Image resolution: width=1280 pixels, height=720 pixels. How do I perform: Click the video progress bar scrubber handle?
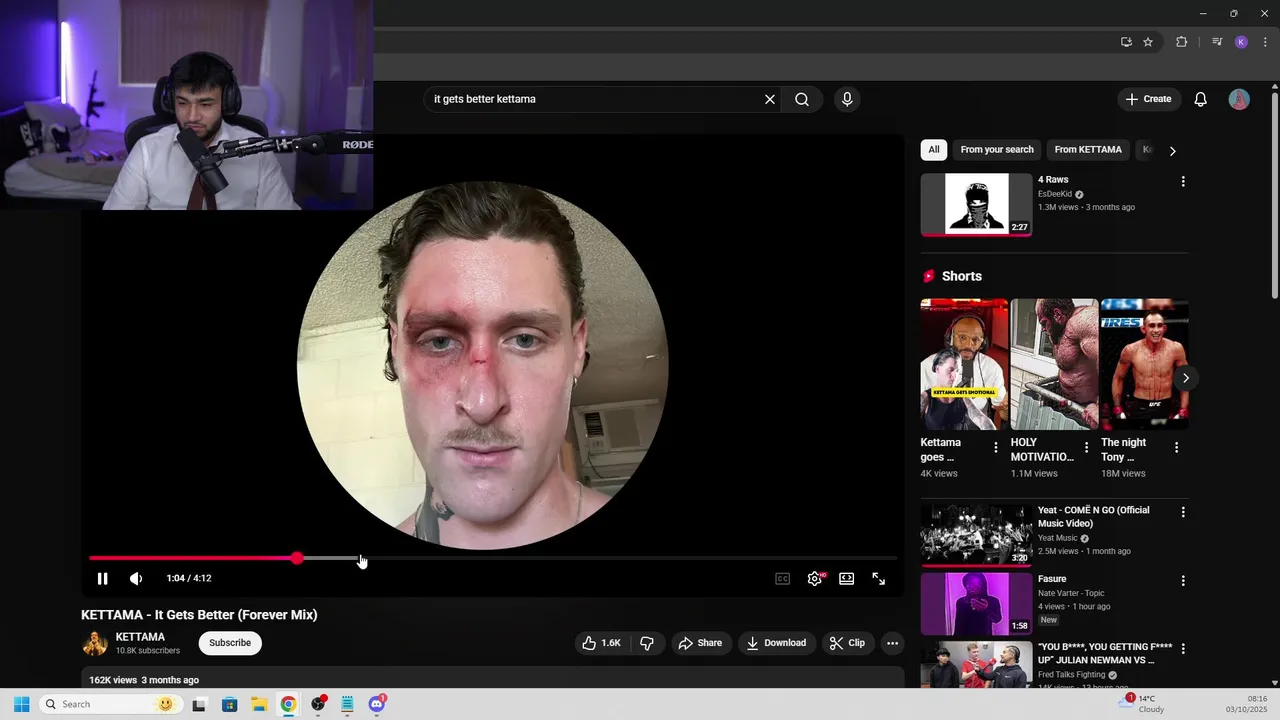pyautogui.click(x=297, y=558)
